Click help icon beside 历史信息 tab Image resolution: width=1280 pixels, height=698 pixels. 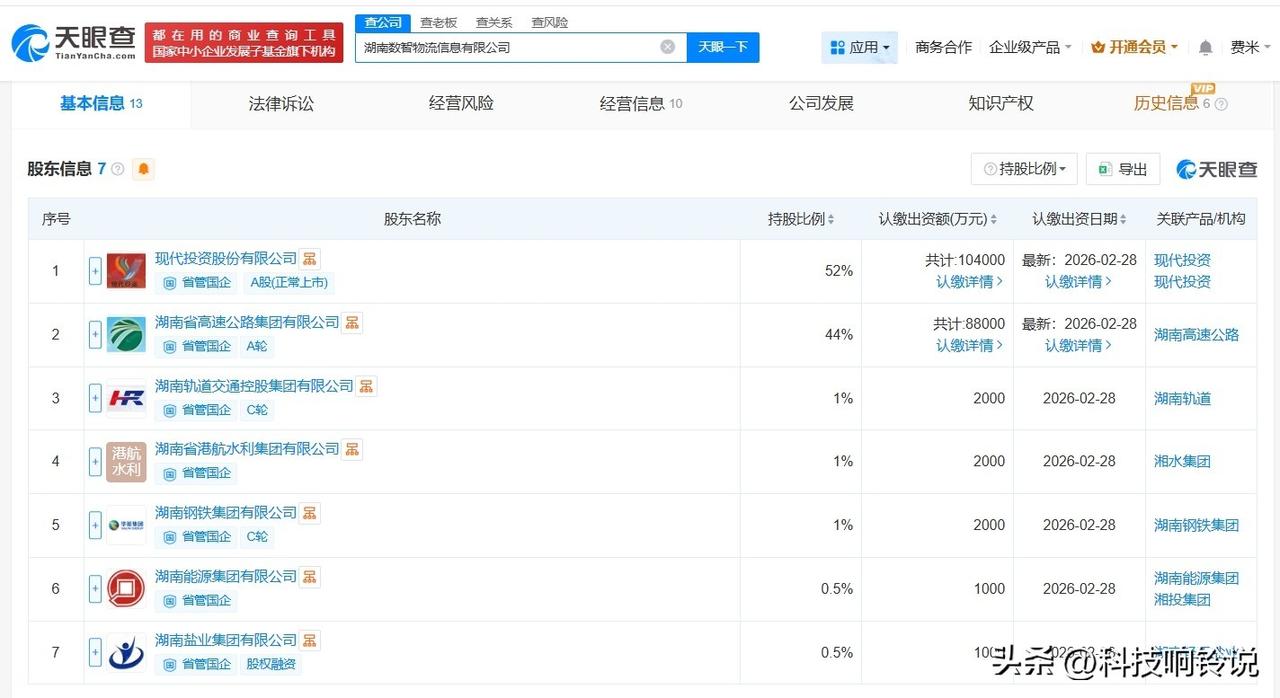click(1221, 104)
